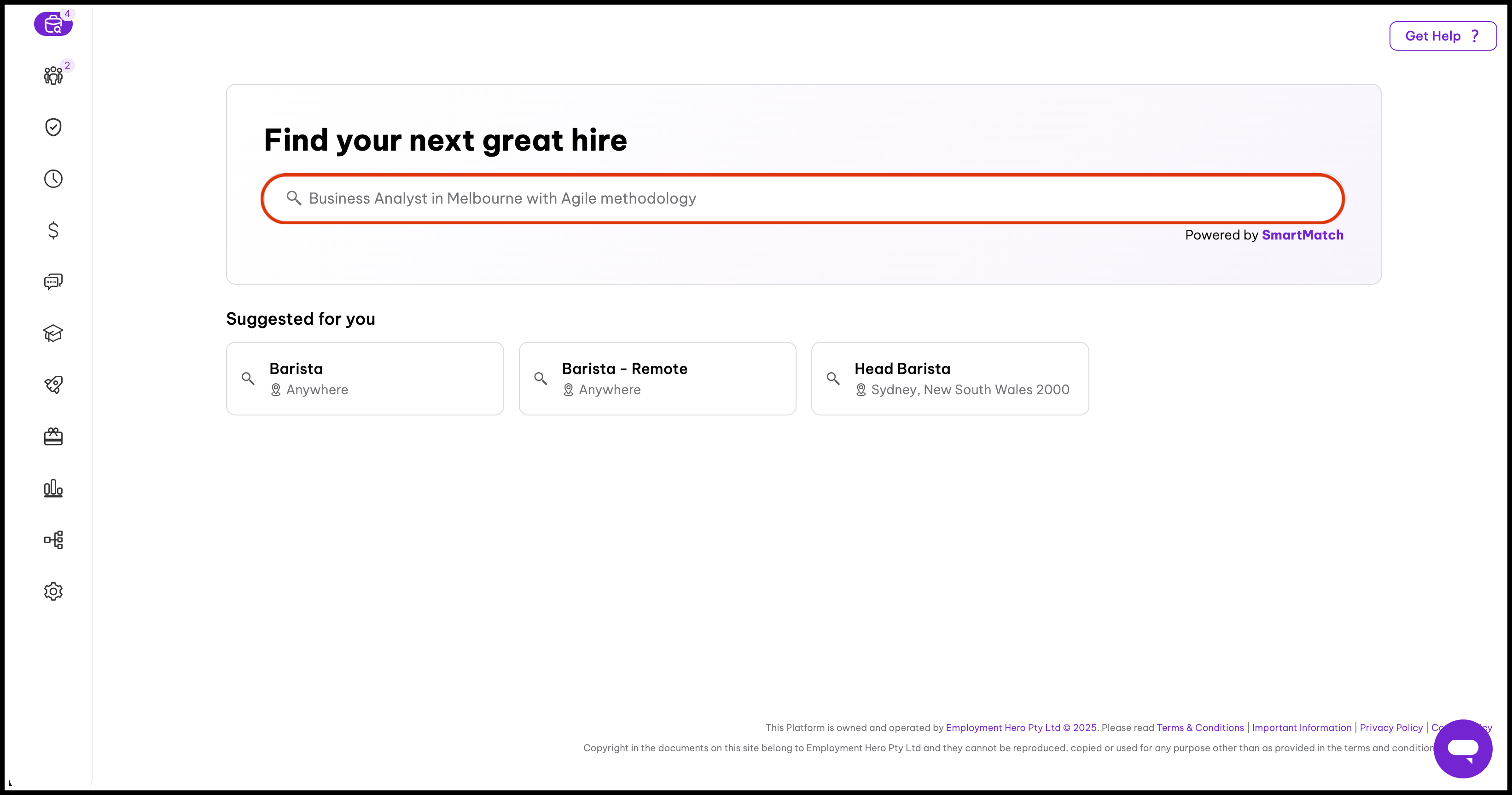Screen dimensions: 1512x795
Task: Open the people team sidebar icon
Action: tap(53, 76)
